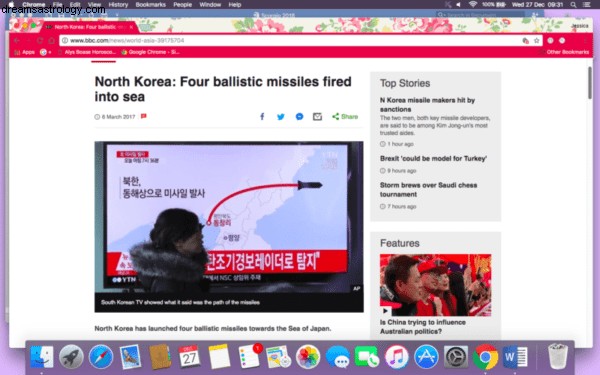Open iTunes music app in Dock
Screen dimensions: 600x375
click(x=396, y=357)
